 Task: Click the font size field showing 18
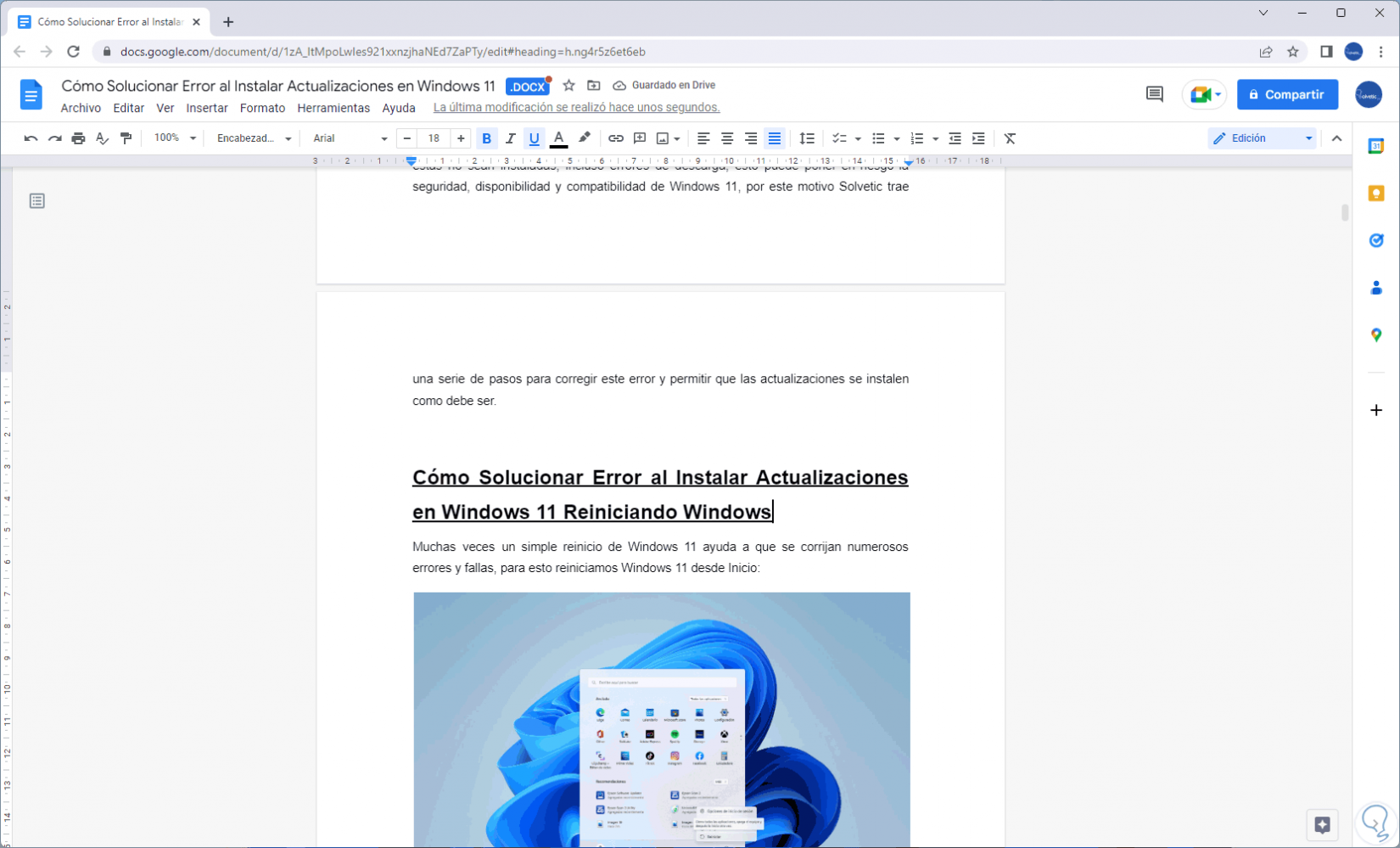pos(434,138)
